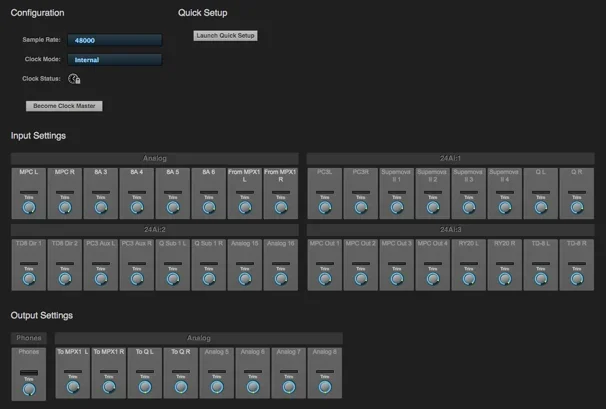Click the Supernova II 1 trim knob

pos(397,208)
